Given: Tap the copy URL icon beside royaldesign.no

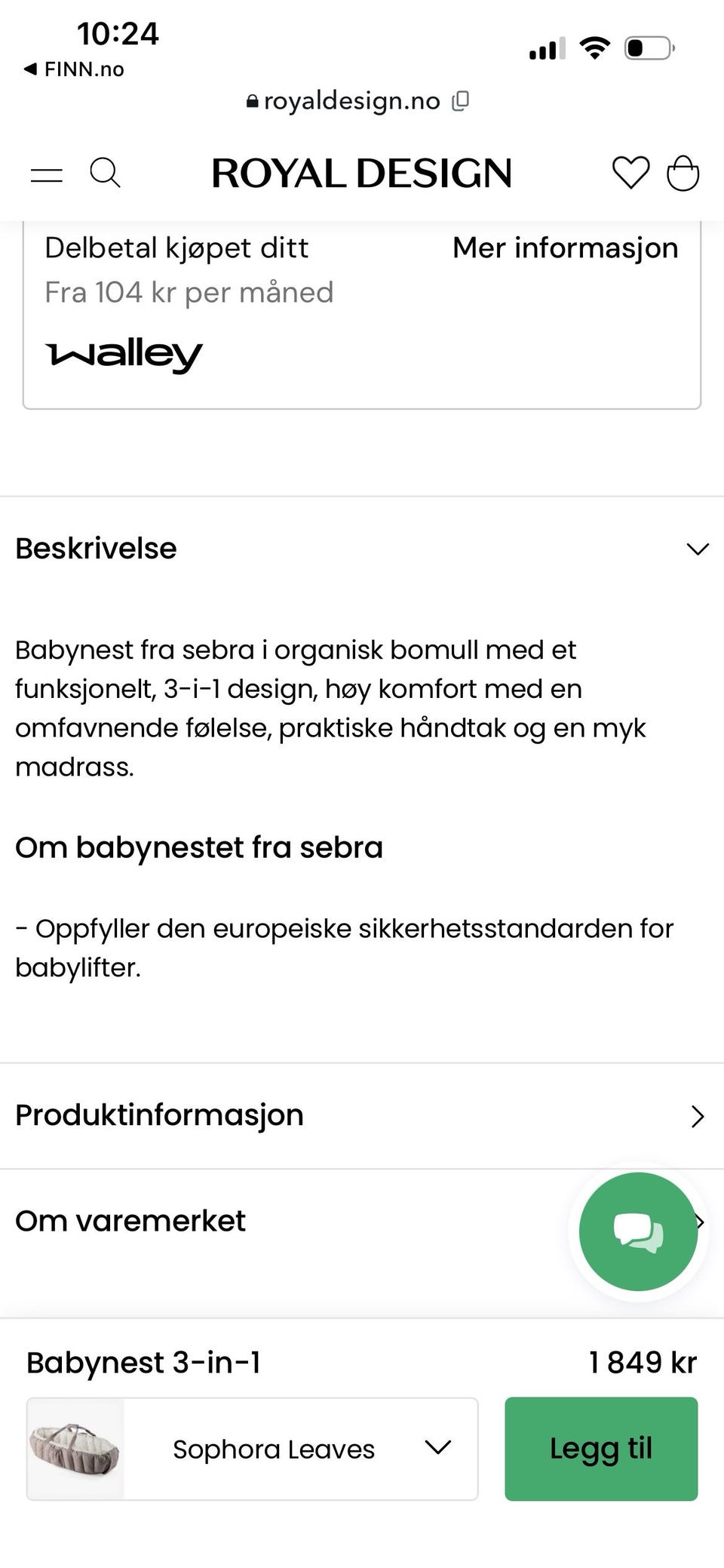Looking at the screenshot, I should point(460,101).
